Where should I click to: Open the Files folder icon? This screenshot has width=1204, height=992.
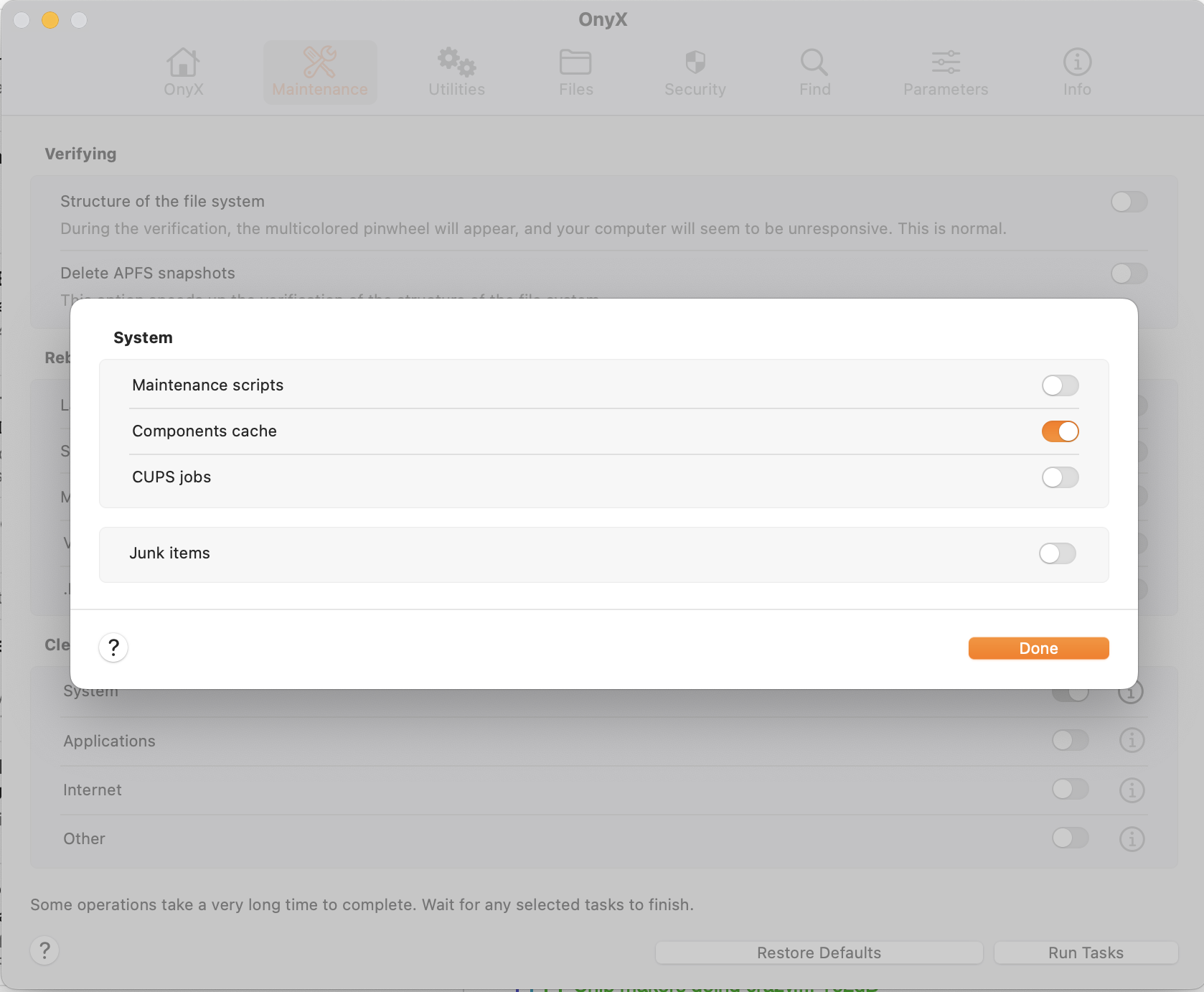[576, 72]
